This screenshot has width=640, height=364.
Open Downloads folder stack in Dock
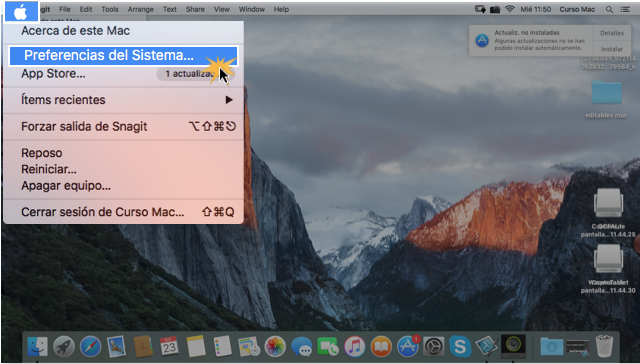pyautogui.click(x=552, y=347)
